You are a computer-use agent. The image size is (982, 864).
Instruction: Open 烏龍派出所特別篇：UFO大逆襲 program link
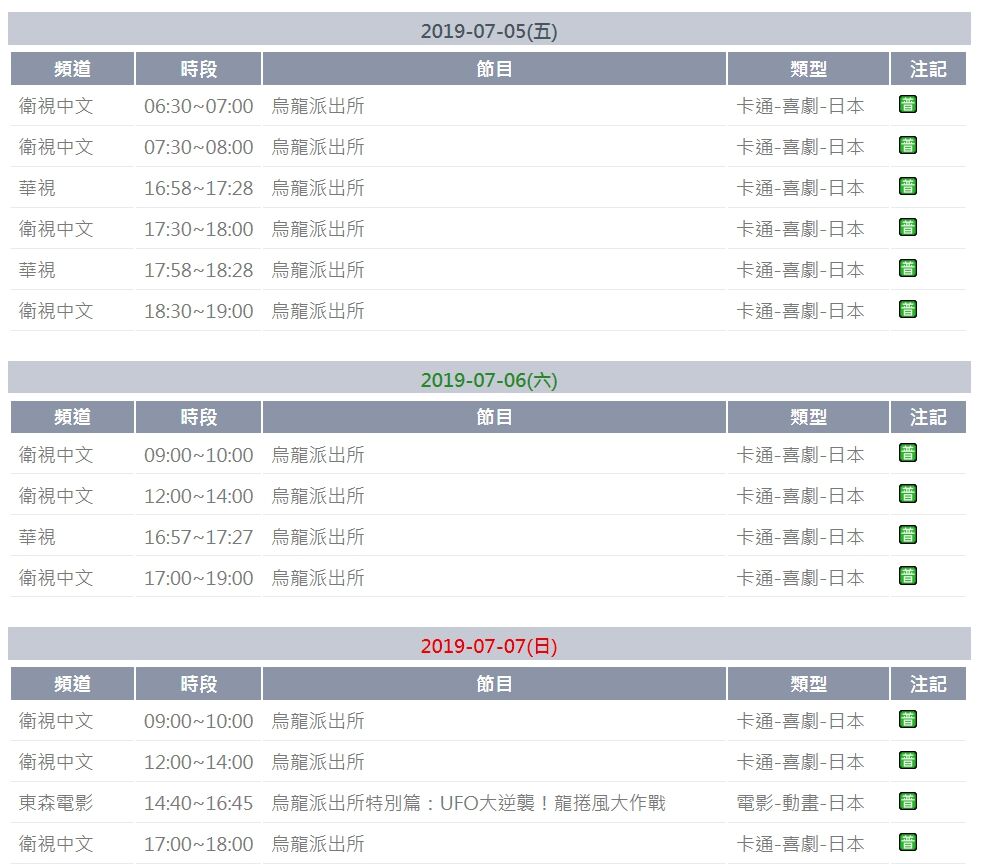click(x=468, y=803)
